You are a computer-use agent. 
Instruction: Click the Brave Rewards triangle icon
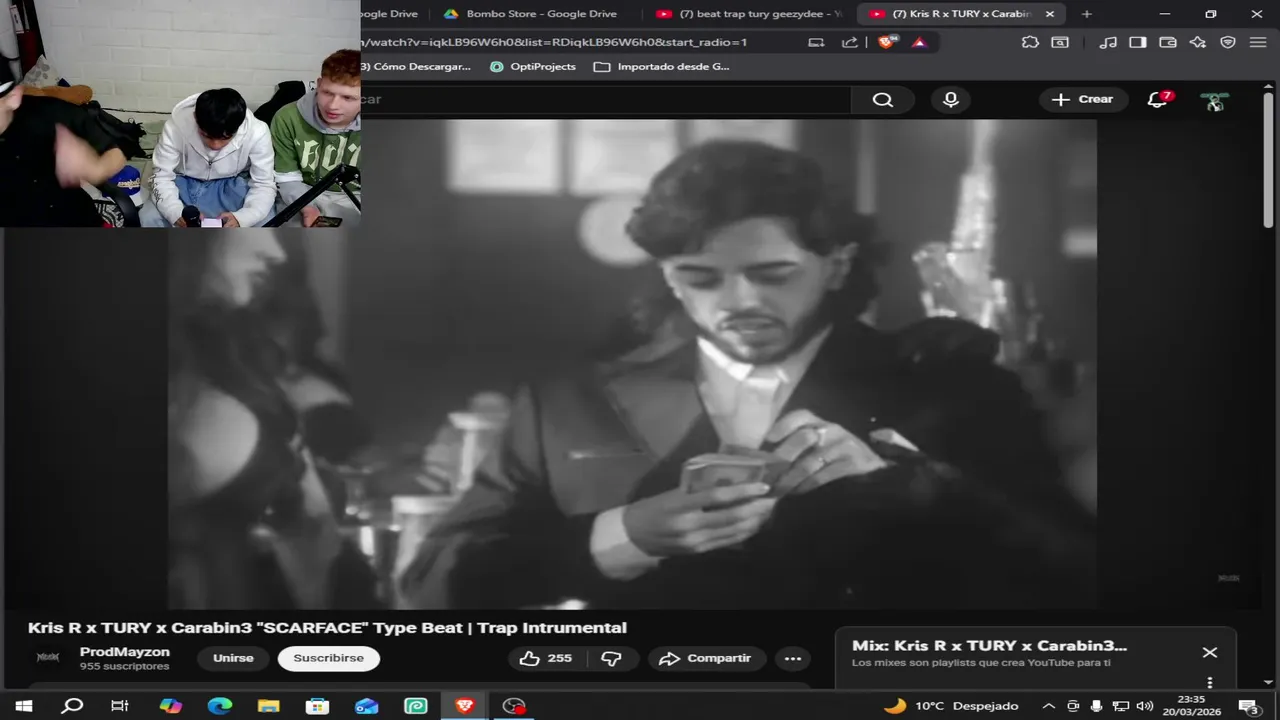(x=919, y=42)
